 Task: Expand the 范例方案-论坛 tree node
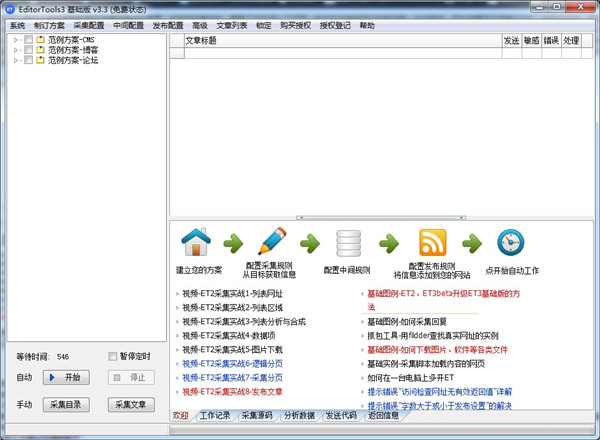pos(16,60)
